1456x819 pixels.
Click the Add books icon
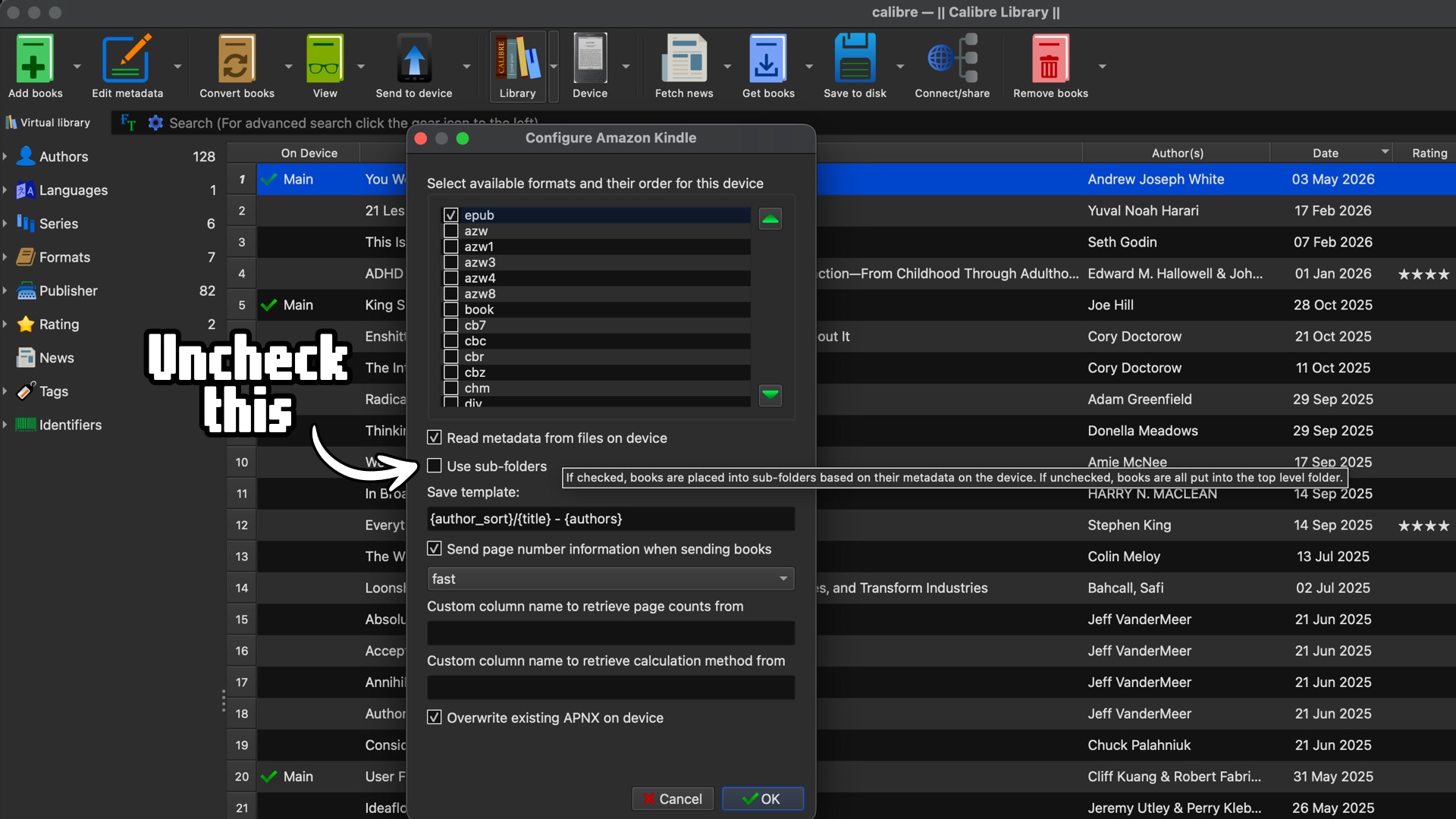tap(35, 58)
